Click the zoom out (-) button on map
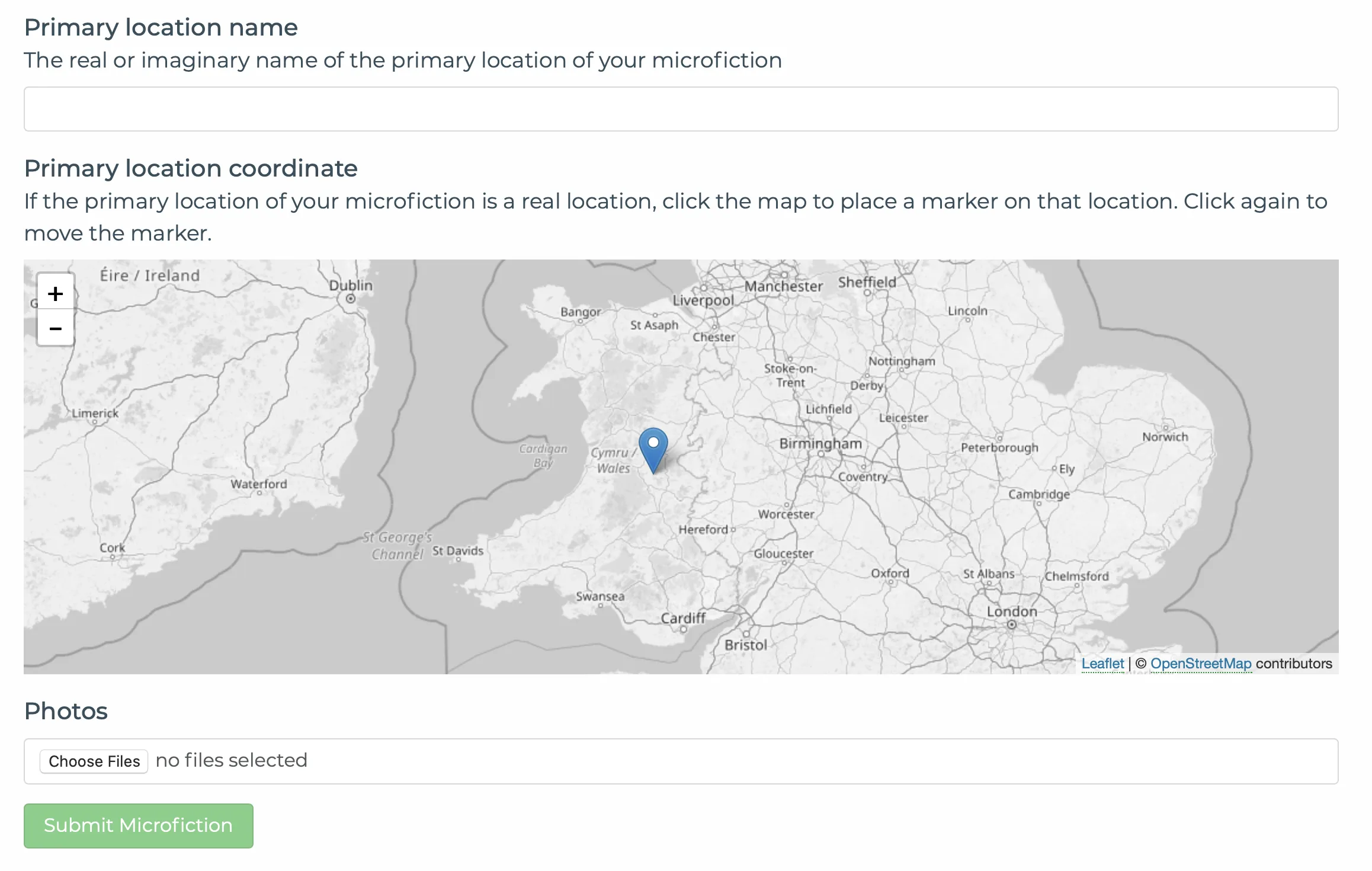The image size is (1372, 871). pos(54,328)
